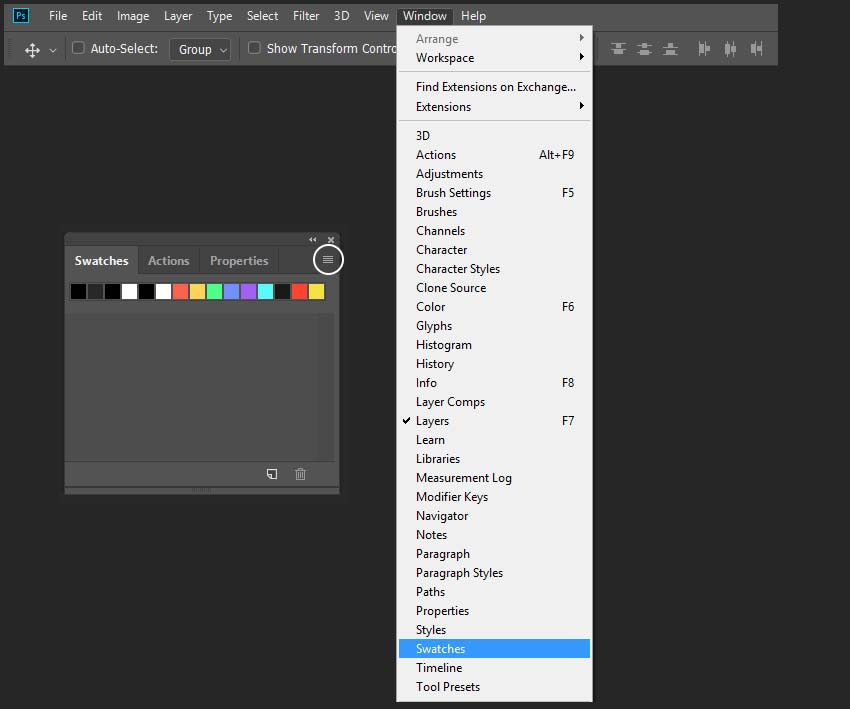Open the Type menu

[219, 16]
